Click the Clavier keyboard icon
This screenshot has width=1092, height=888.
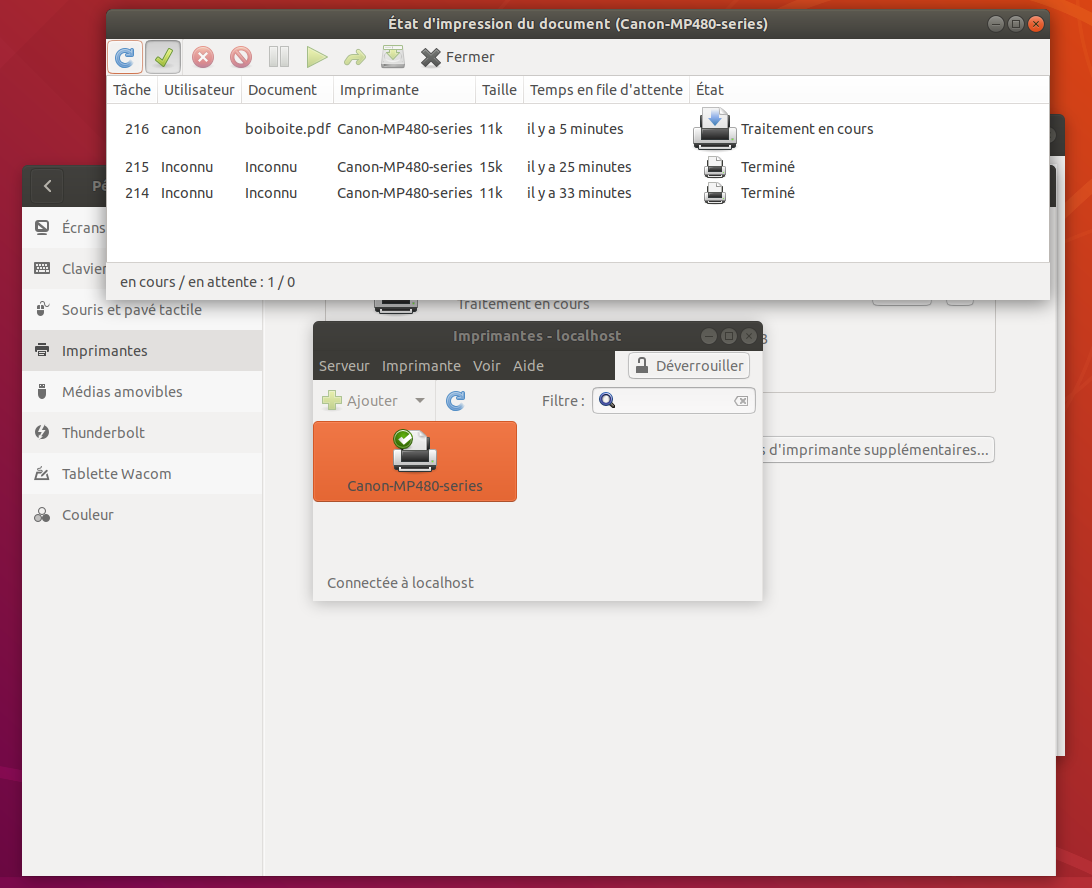click(42, 268)
